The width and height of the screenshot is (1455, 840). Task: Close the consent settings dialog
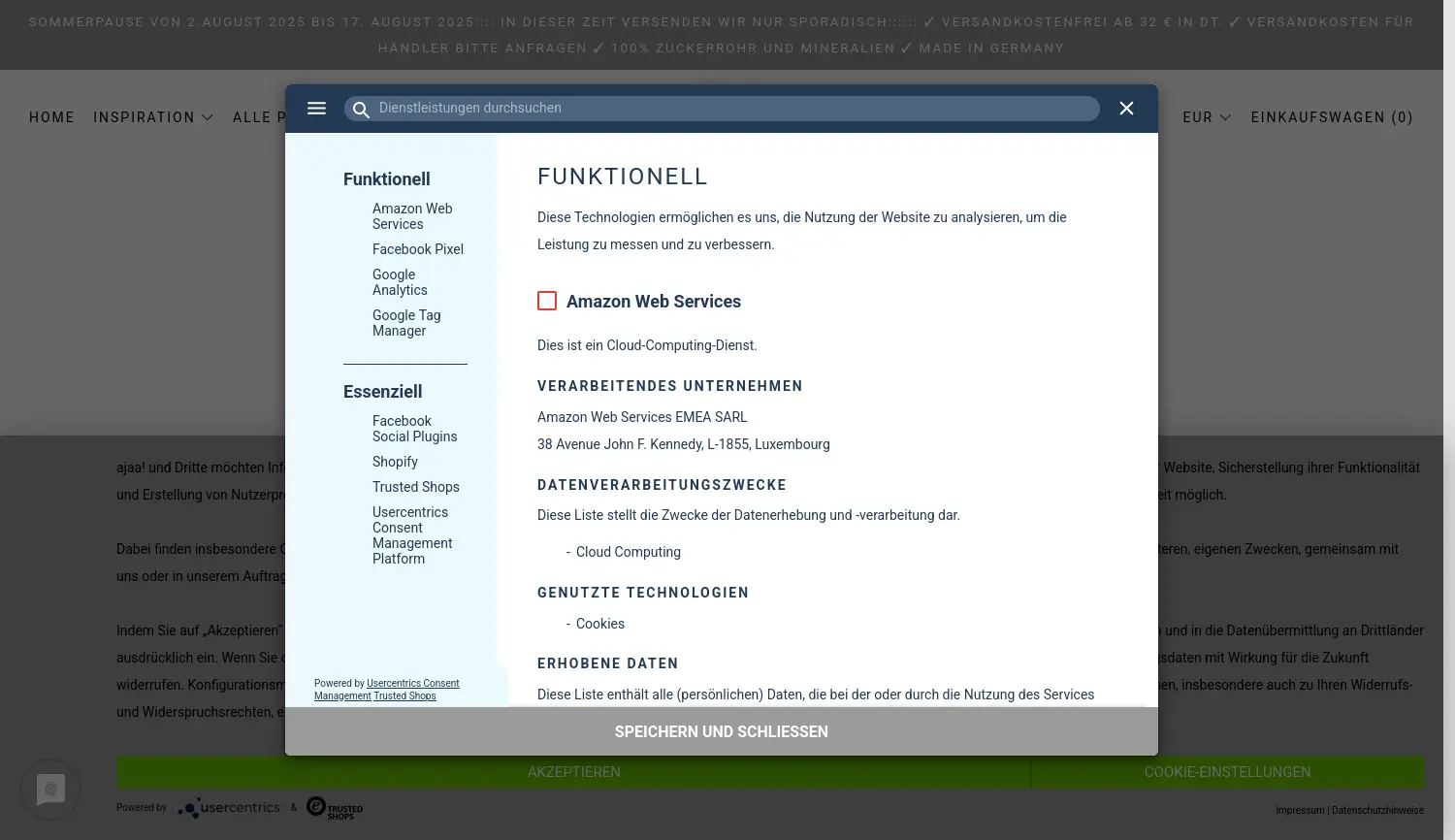click(x=1126, y=109)
